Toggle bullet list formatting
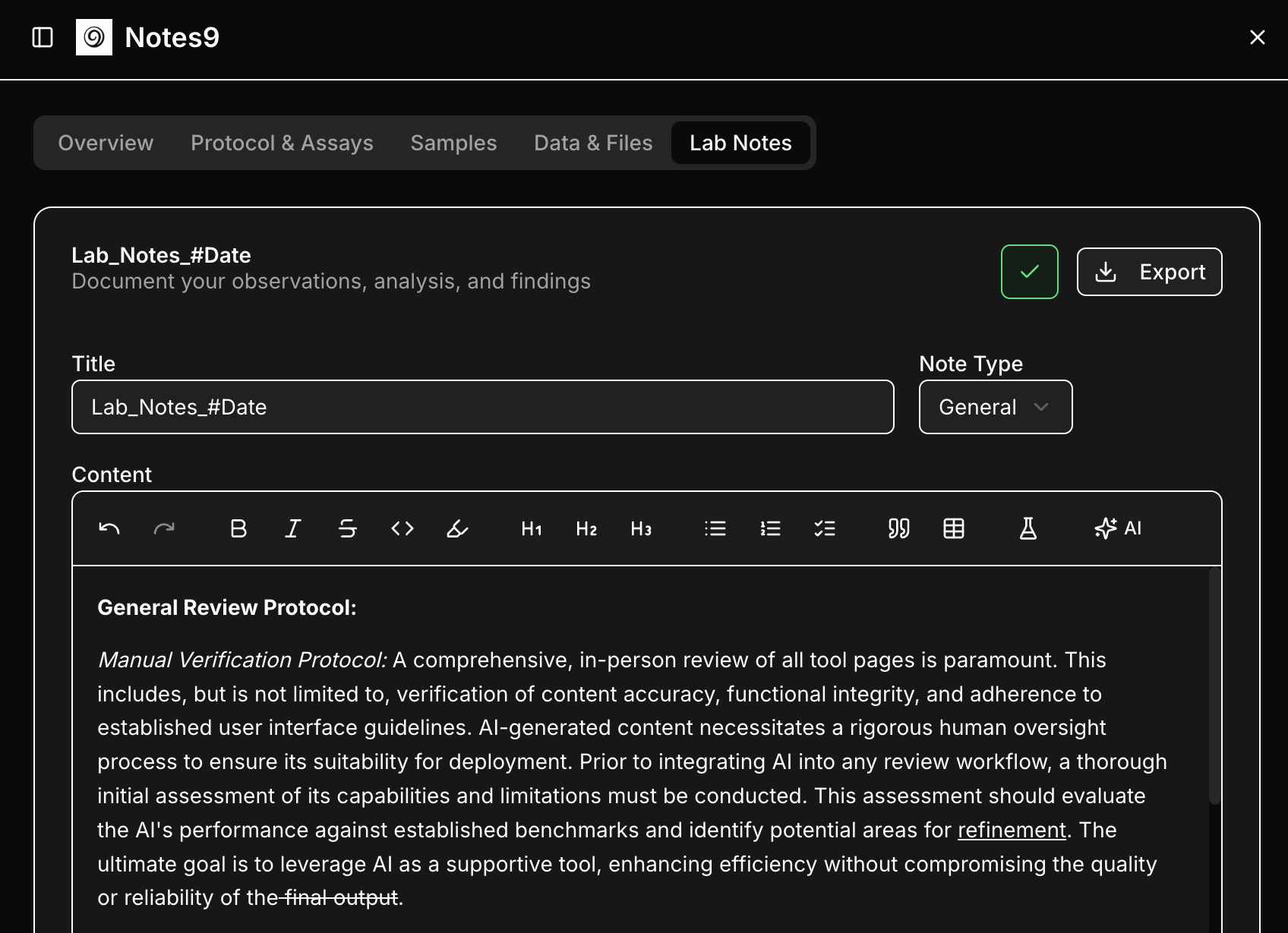 click(715, 528)
